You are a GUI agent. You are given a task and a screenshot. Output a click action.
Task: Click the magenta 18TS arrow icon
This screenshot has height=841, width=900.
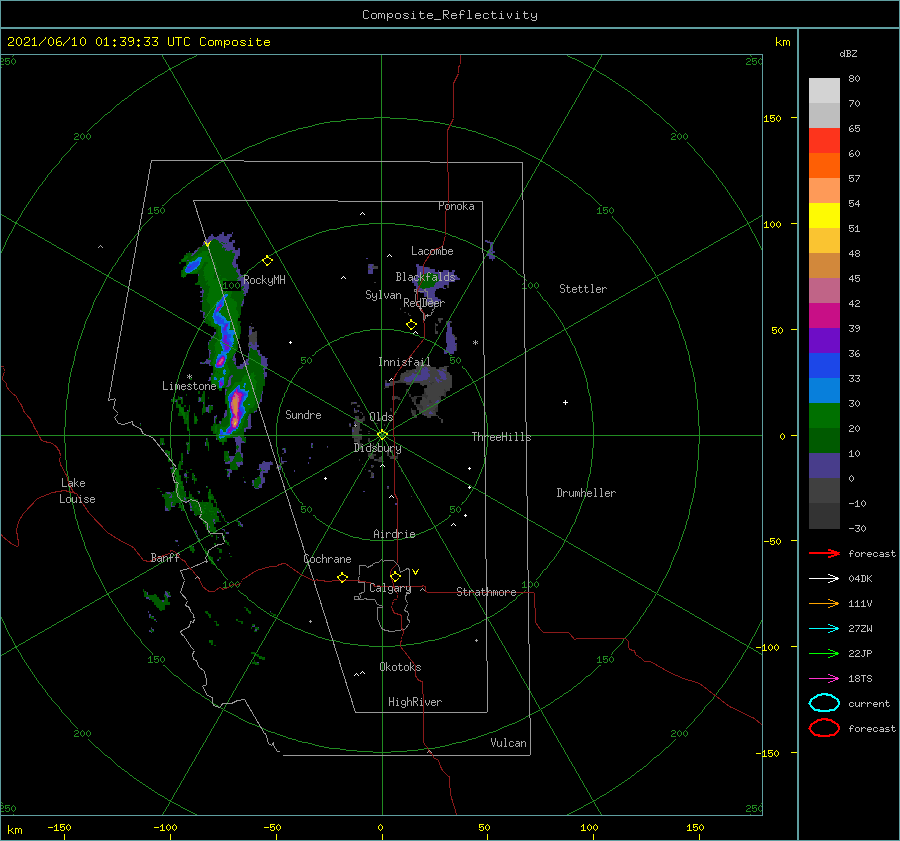click(824, 679)
